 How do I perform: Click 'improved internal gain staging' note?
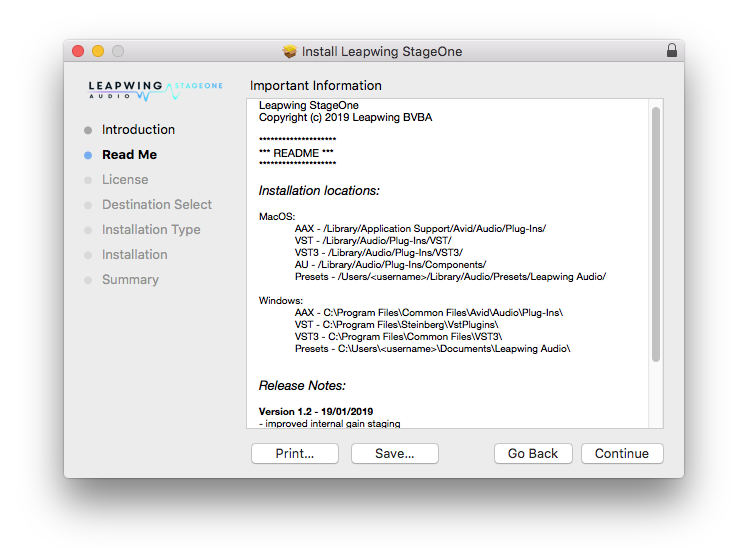pos(333,424)
